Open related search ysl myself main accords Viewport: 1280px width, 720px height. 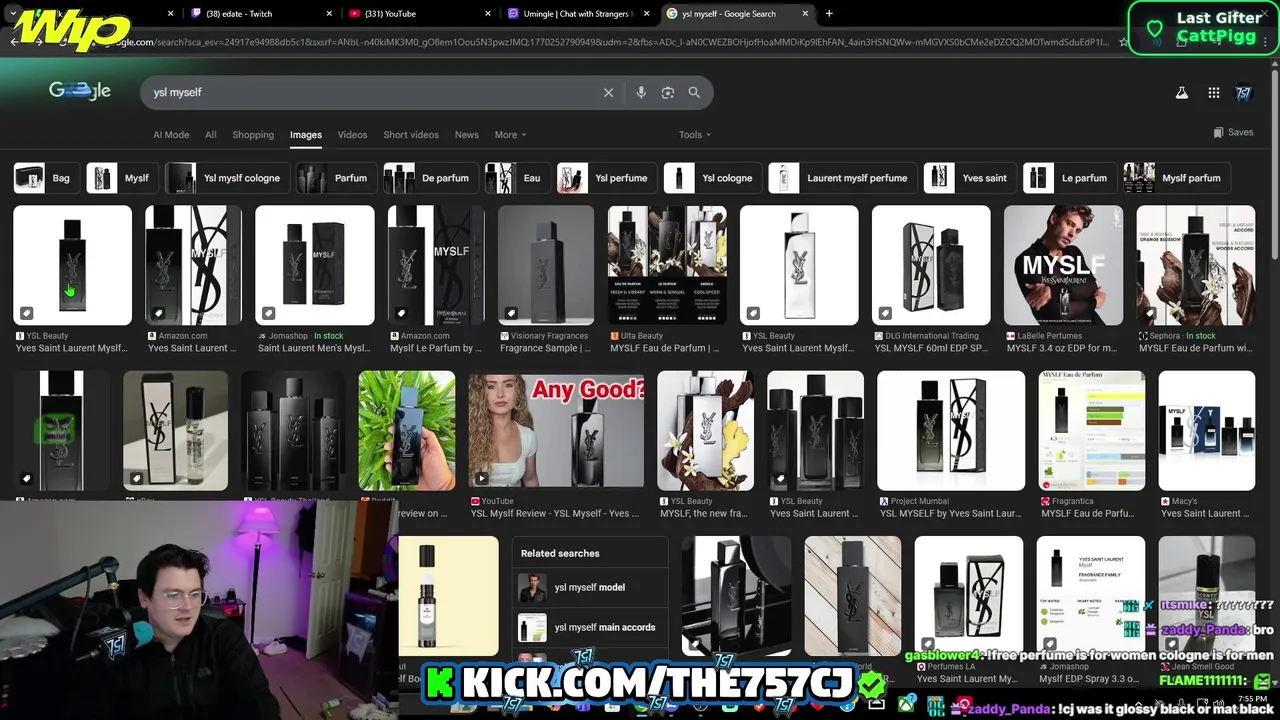(x=589, y=627)
